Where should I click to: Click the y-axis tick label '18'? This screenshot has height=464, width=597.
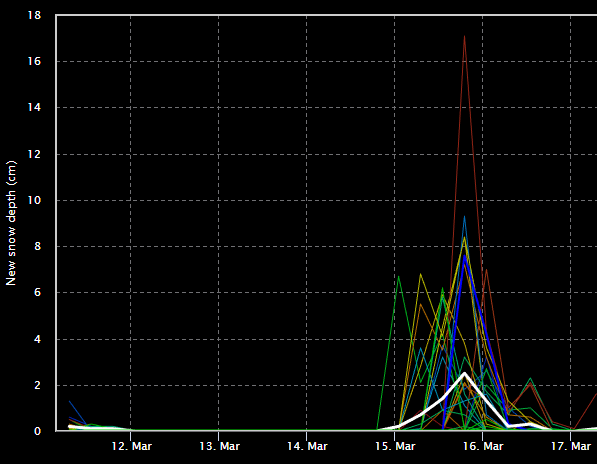coord(34,15)
